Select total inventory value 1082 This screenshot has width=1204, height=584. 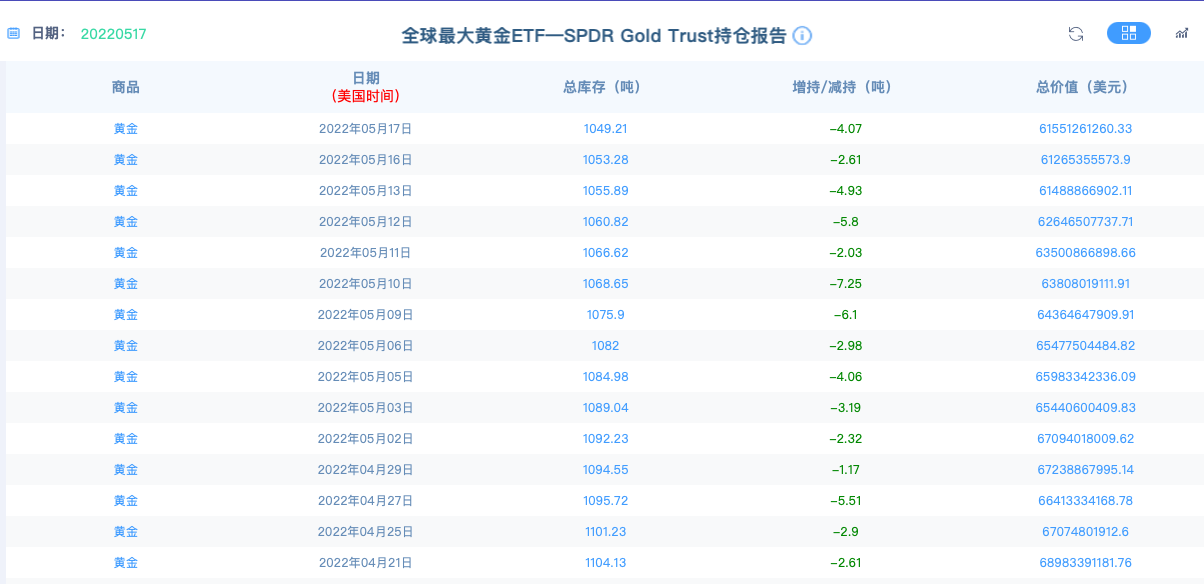click(x=605, y=346)
